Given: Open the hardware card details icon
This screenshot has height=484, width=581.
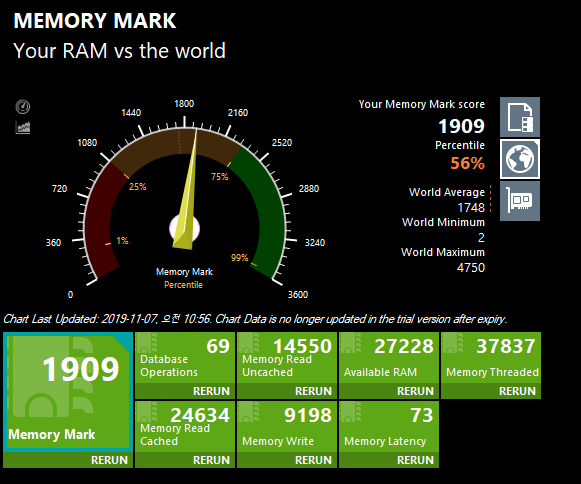Looking at the screenshot, I should tap(520, 201).
